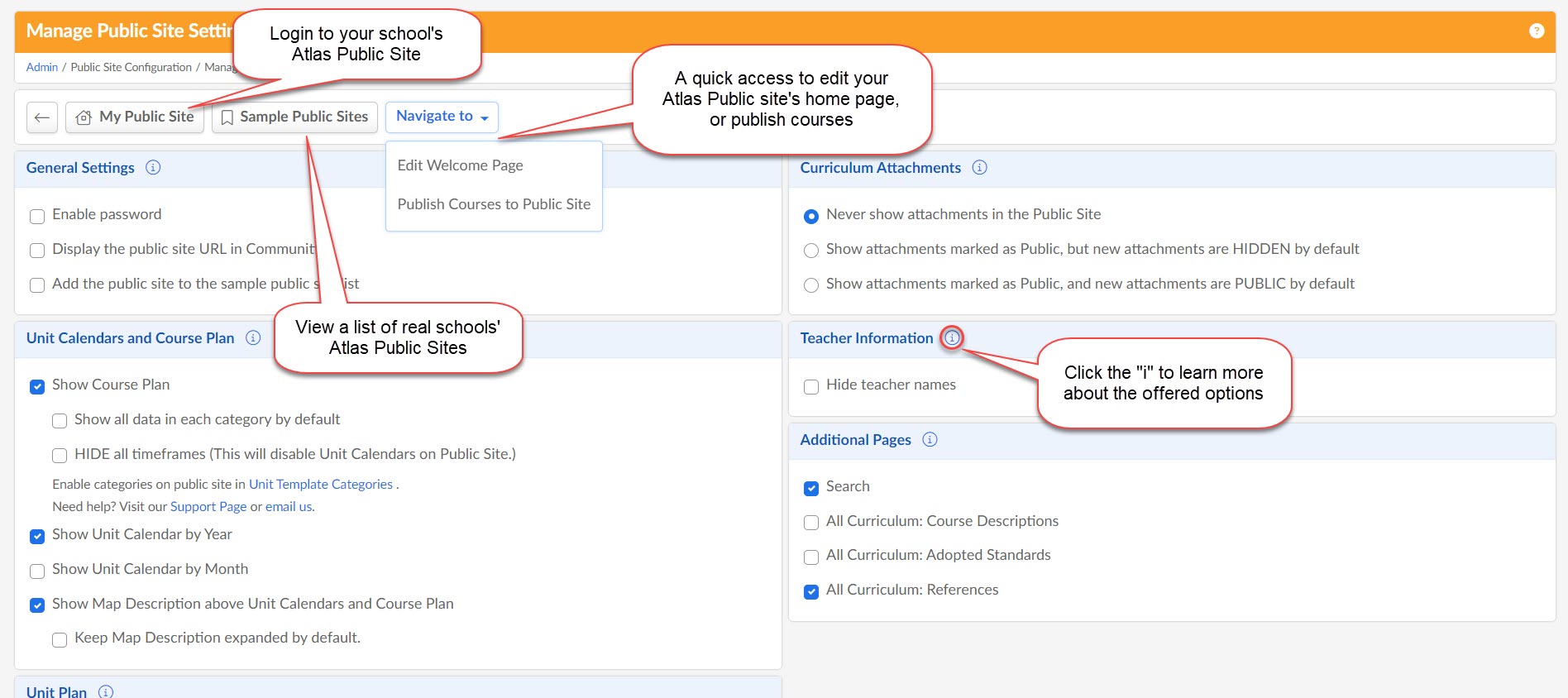Open My Public Site button
This screenshot has height=698, width=1568.
[x=135, y=117]
